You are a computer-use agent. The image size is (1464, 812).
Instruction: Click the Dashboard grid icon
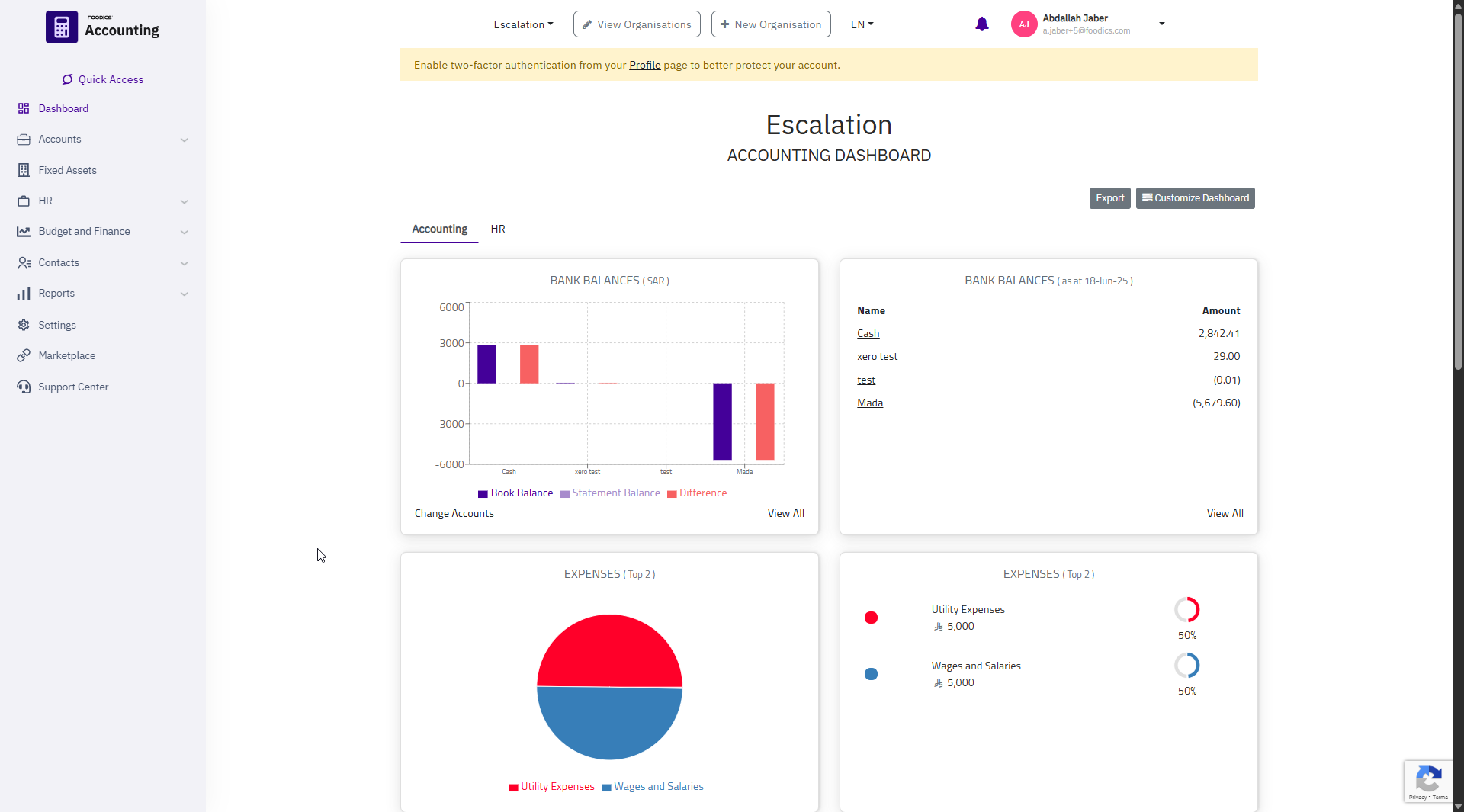pos(24,108)
